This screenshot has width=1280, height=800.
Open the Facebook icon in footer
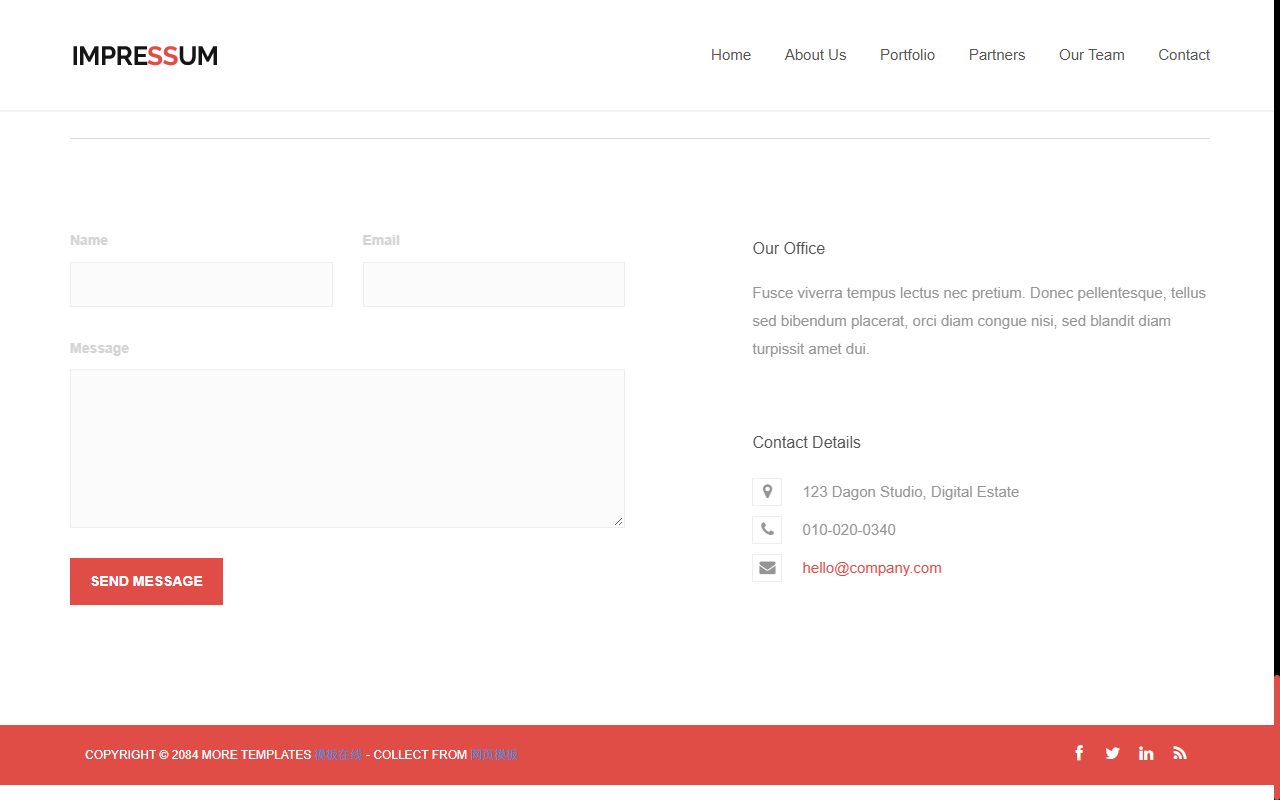(1079, 753)
